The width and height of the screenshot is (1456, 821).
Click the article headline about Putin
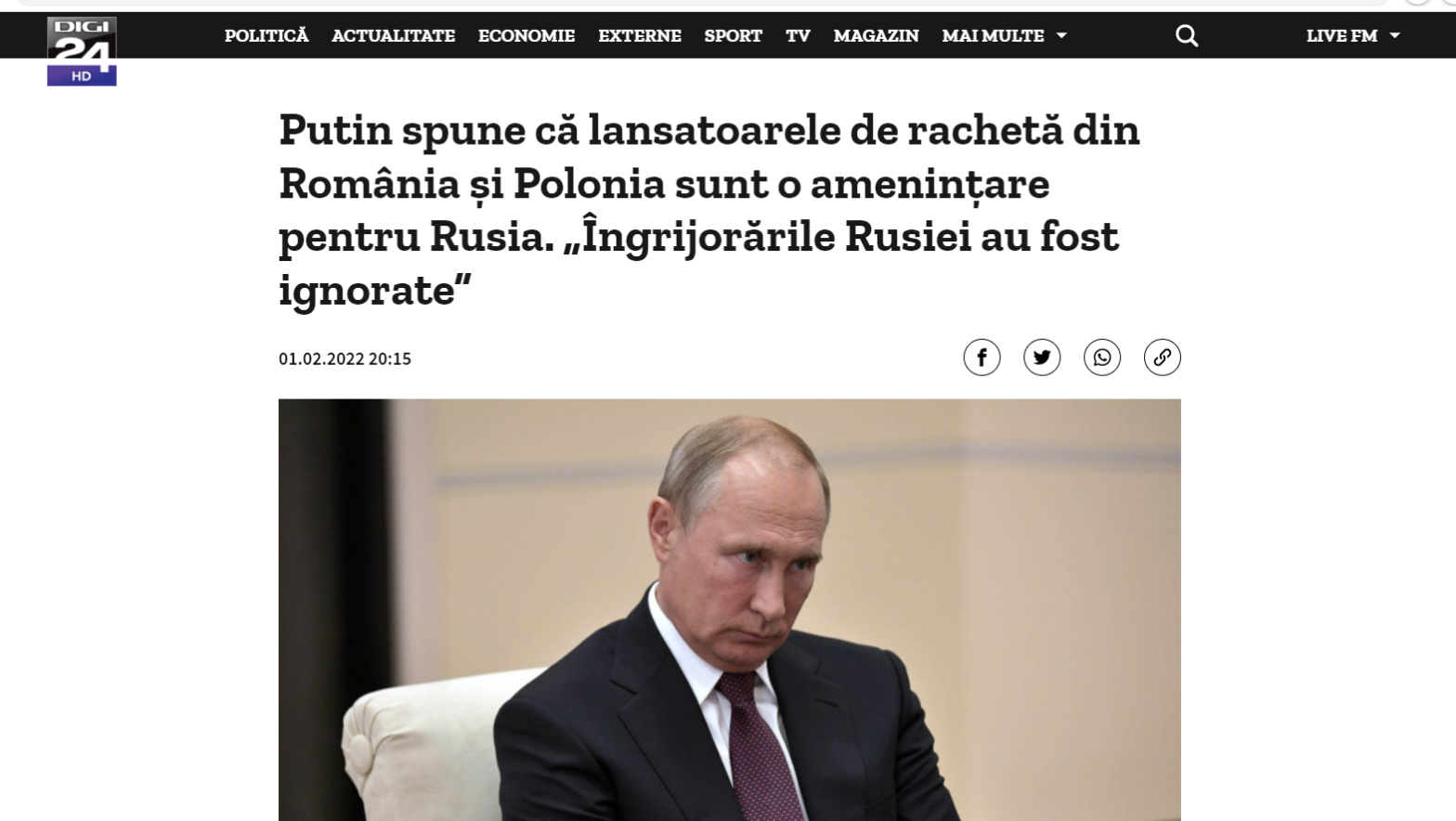tap(709, 209)
